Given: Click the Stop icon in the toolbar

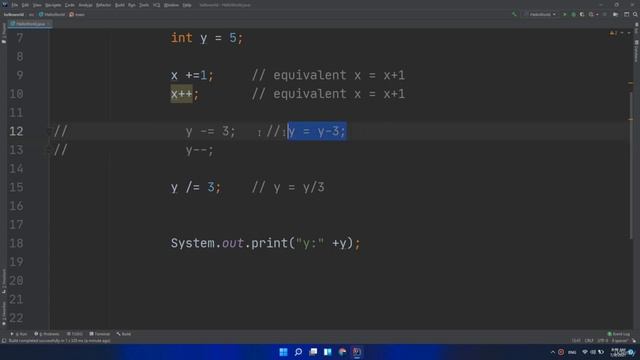Looking at the screenshot, I should [x=605, y=14].
